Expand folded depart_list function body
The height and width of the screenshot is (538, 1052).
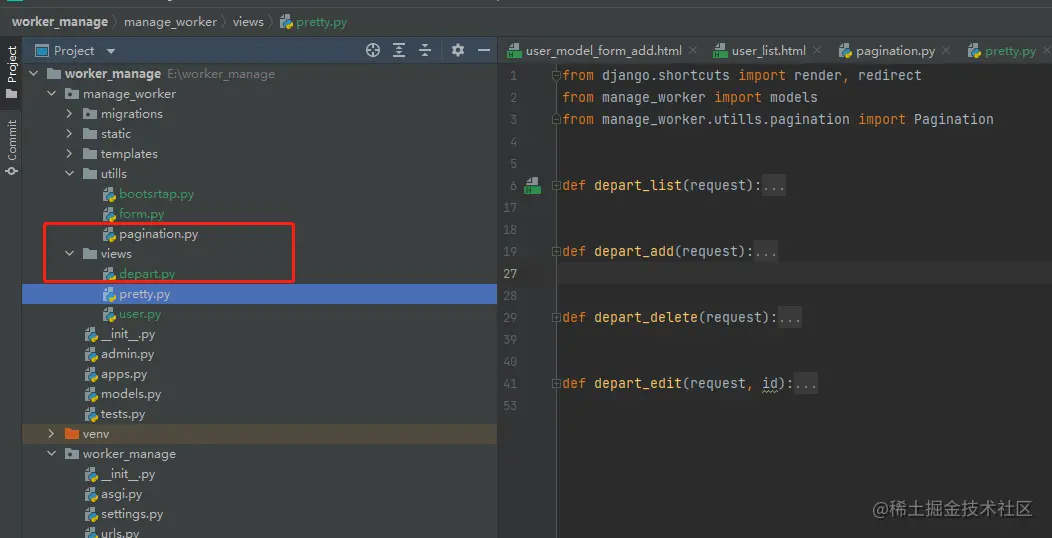[774, 185]
